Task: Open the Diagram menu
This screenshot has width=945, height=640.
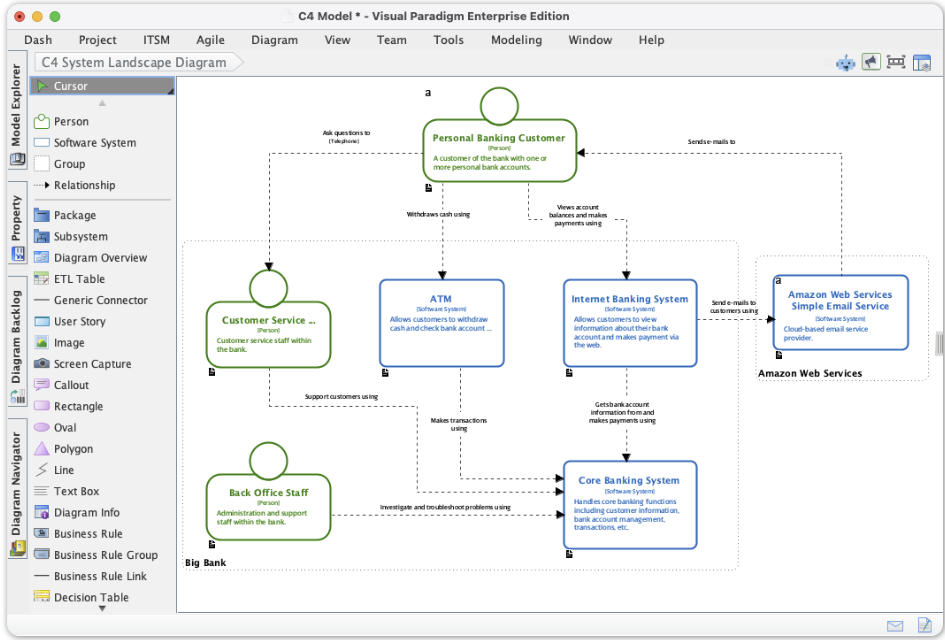Action: [x=274, y=40]
